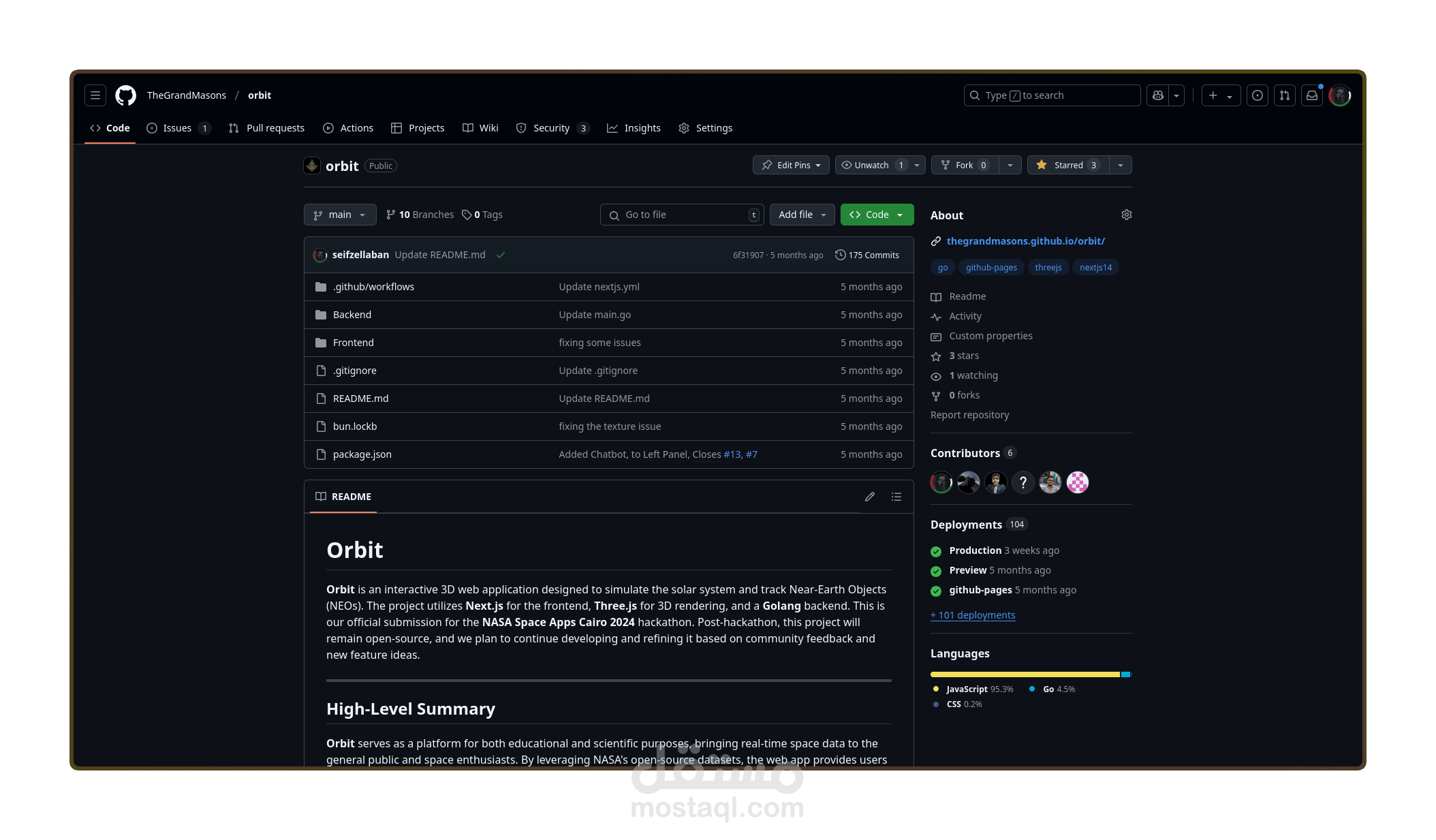Image resolution: width=1436 pixels, height=840 pixels.
Task: Open the green Code dropdown
Action: (877, 215)
